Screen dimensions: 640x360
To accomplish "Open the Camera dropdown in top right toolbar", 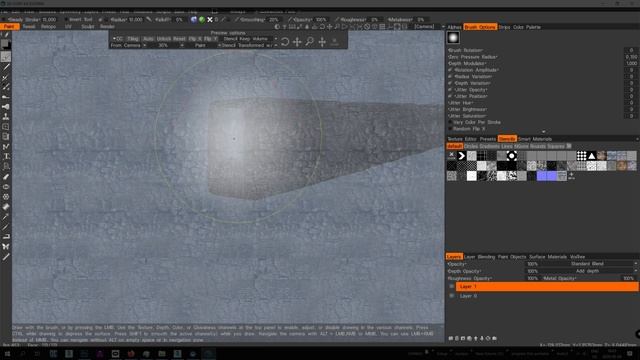I will [429, 27].
